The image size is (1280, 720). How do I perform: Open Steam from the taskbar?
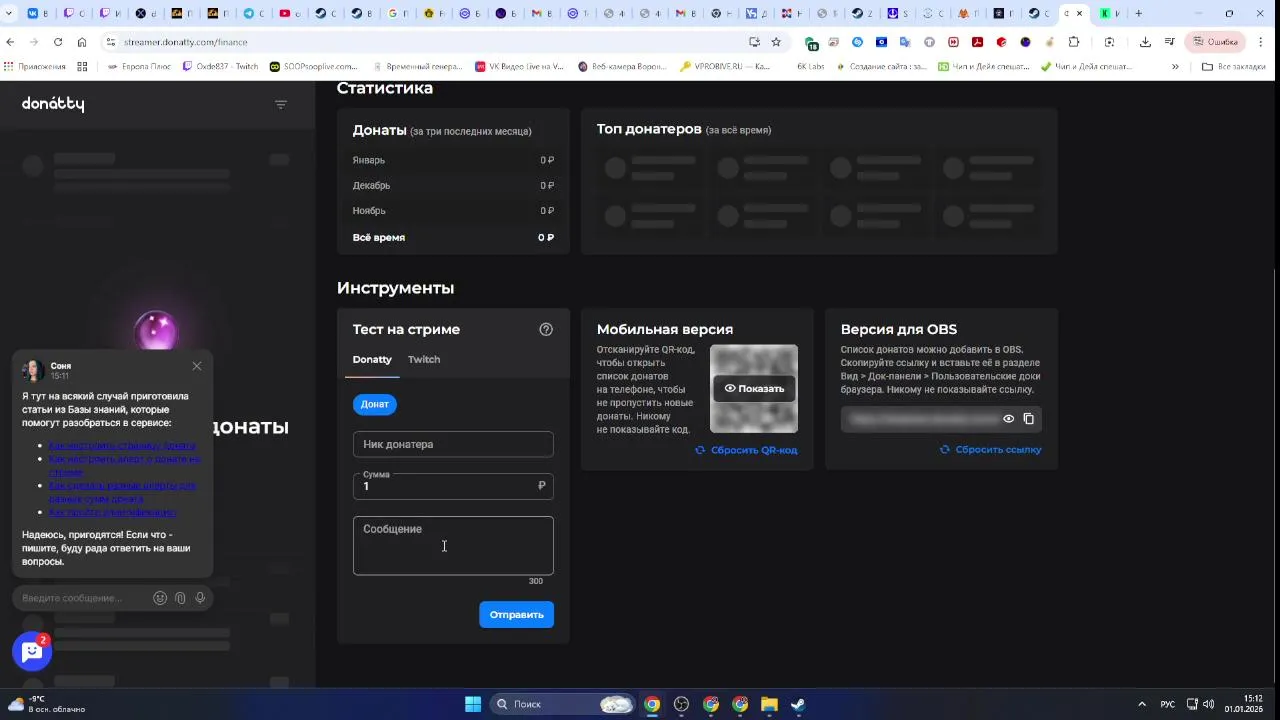click(798, 704)
